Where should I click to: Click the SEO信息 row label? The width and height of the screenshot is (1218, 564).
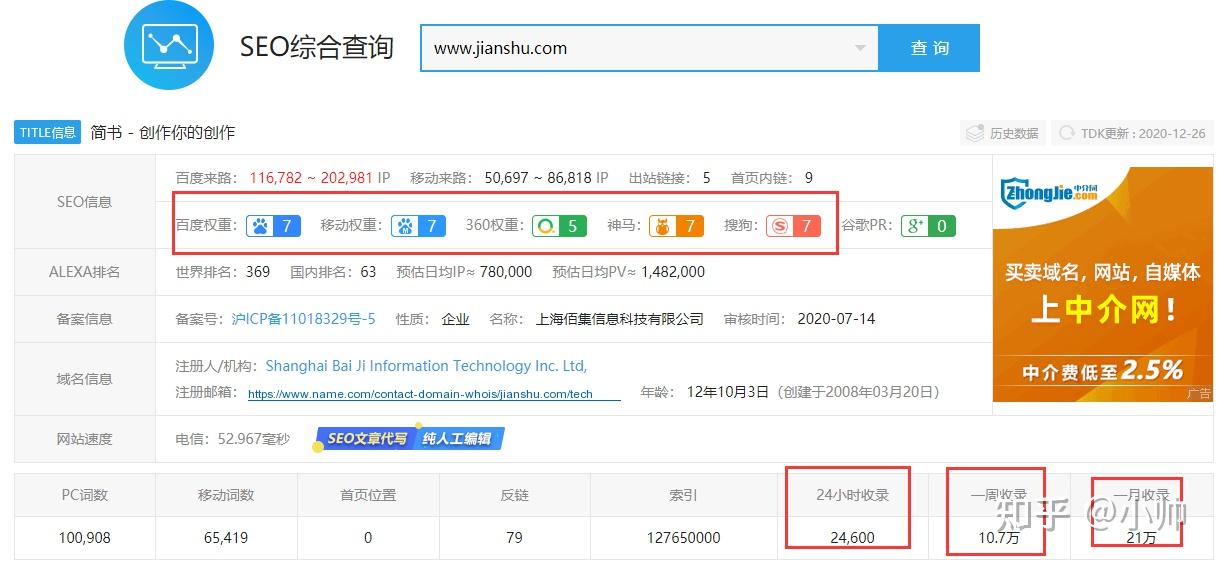(x=85, y=201)
